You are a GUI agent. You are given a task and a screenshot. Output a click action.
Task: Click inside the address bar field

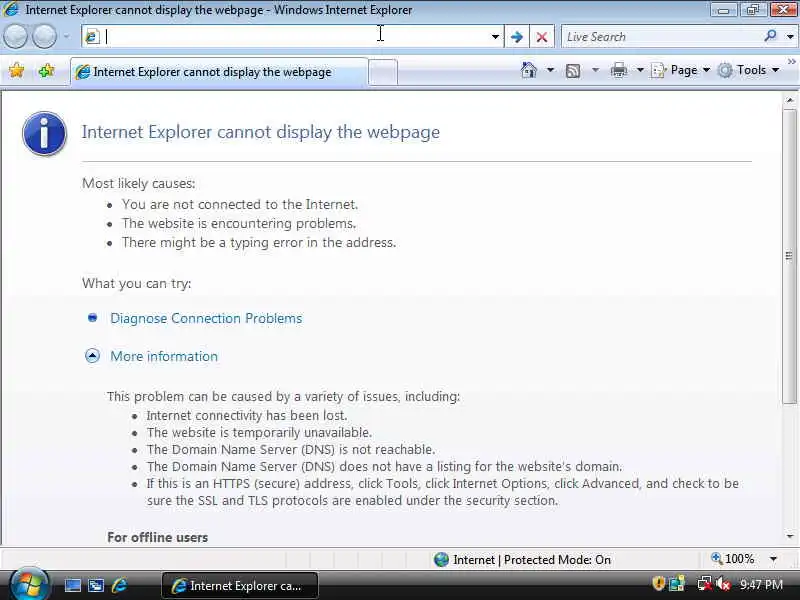point(293,36)
